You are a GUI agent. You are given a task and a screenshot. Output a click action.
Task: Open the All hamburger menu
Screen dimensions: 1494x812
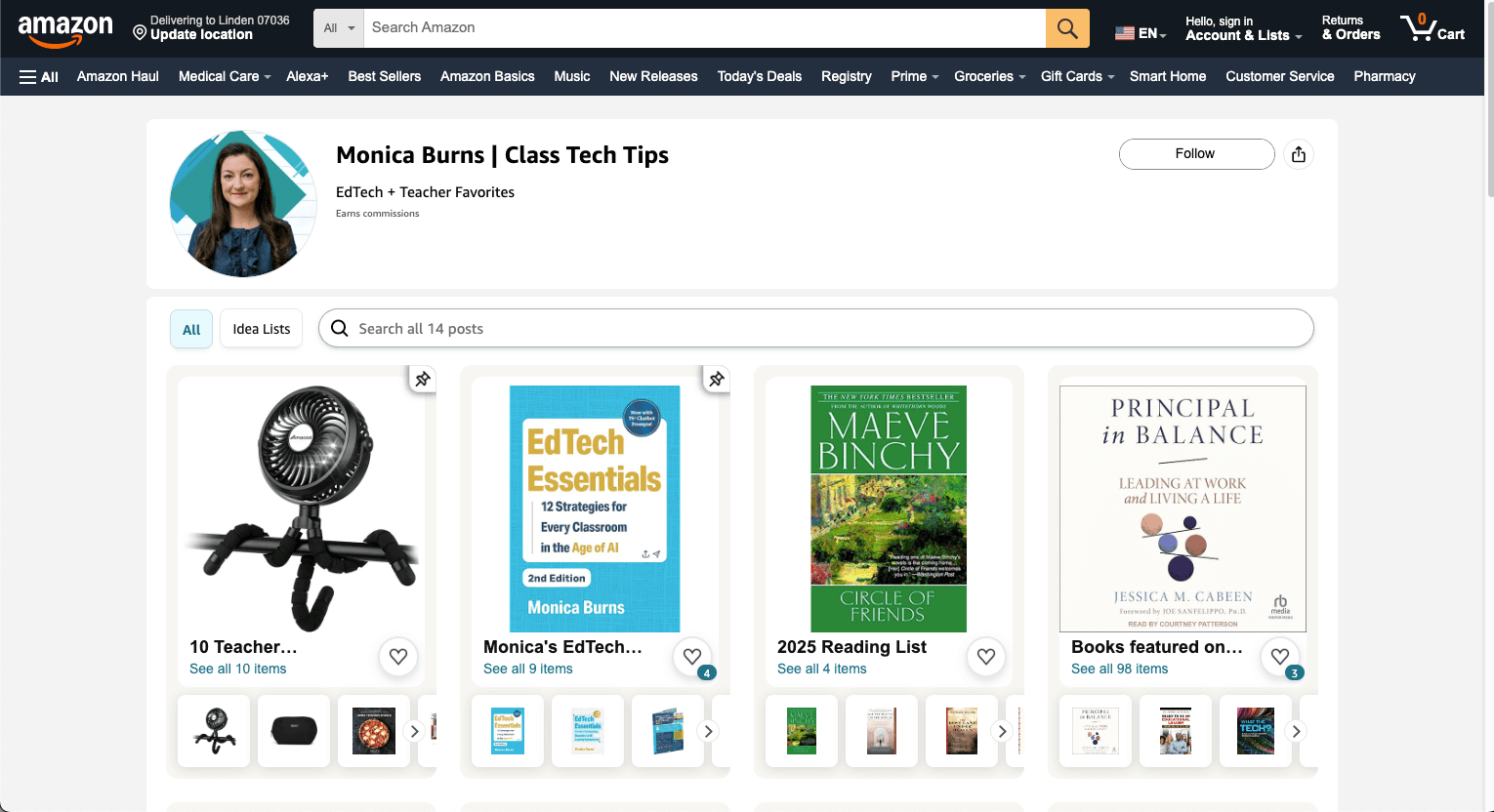tap(39, 76)
